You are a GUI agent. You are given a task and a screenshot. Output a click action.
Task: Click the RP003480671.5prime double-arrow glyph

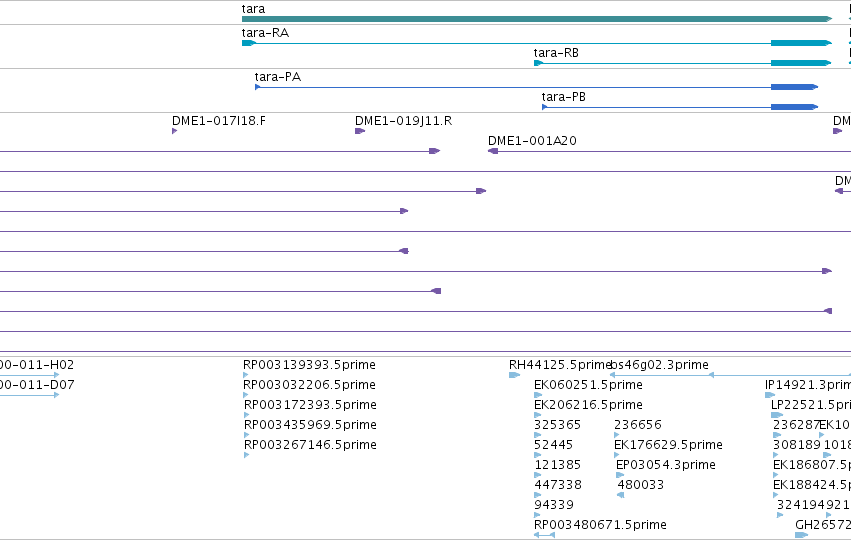point(544,535)
